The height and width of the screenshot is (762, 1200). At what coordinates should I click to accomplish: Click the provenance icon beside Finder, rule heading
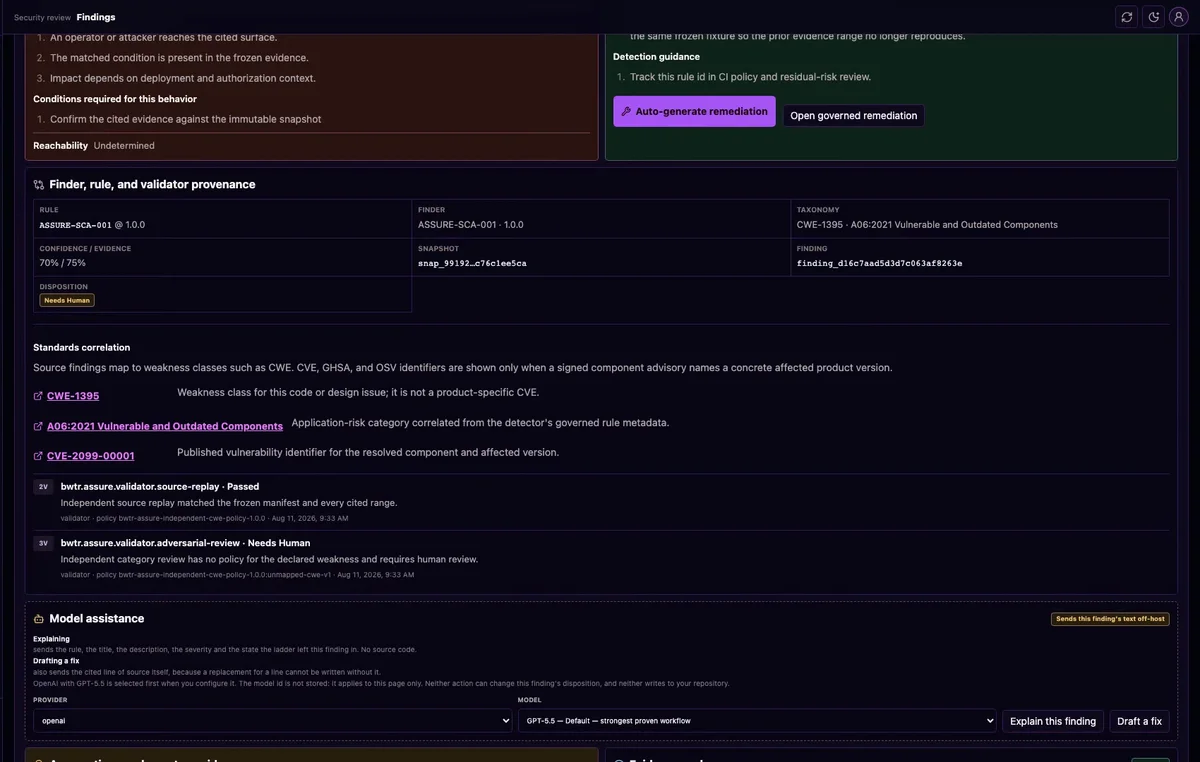coord(39,185)
